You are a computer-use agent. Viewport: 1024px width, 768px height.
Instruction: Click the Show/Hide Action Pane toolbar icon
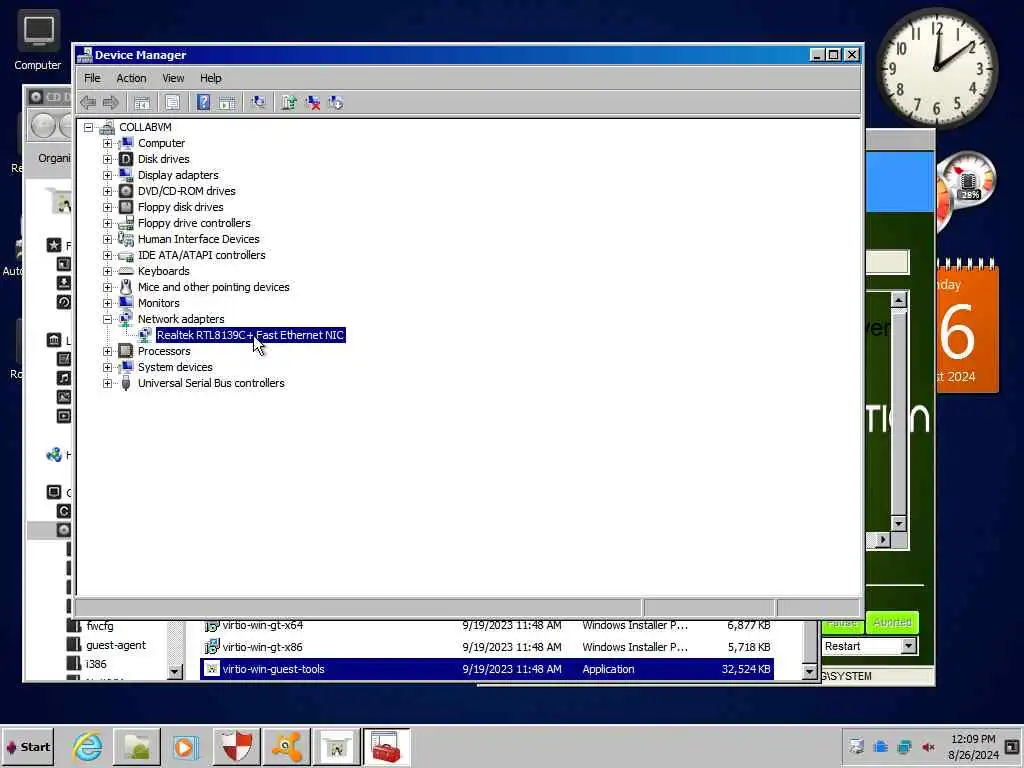coord(227,103)
